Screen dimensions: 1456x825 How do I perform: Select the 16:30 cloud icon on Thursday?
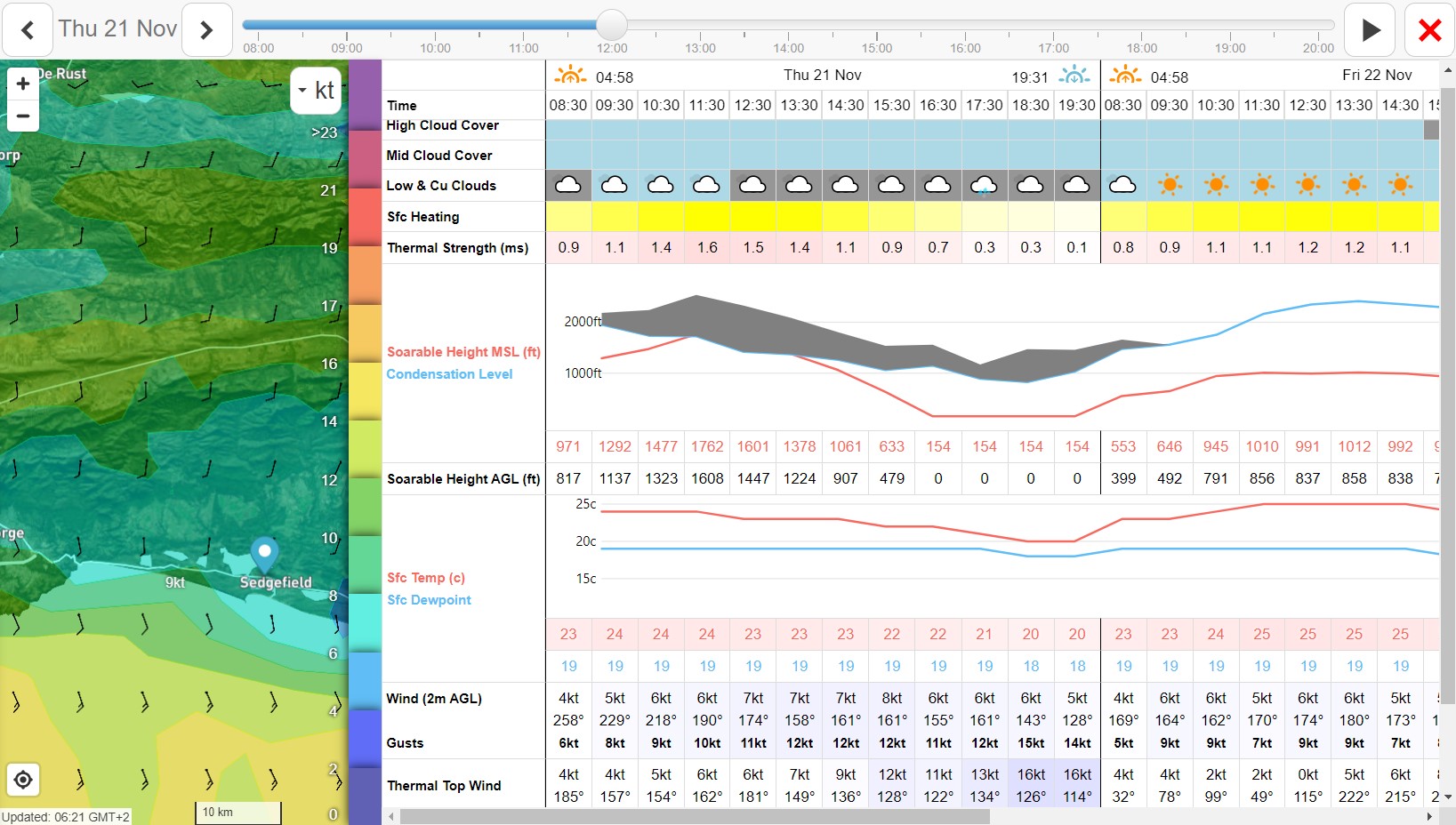point(938,185)
